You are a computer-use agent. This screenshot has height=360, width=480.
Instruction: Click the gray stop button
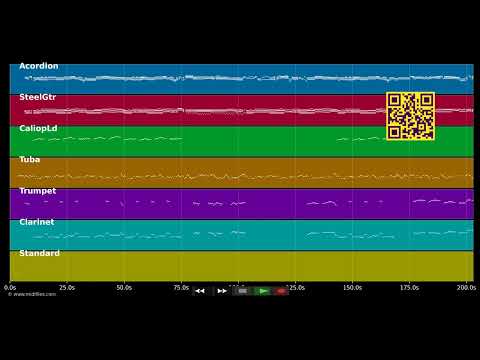tap(243, 291)
